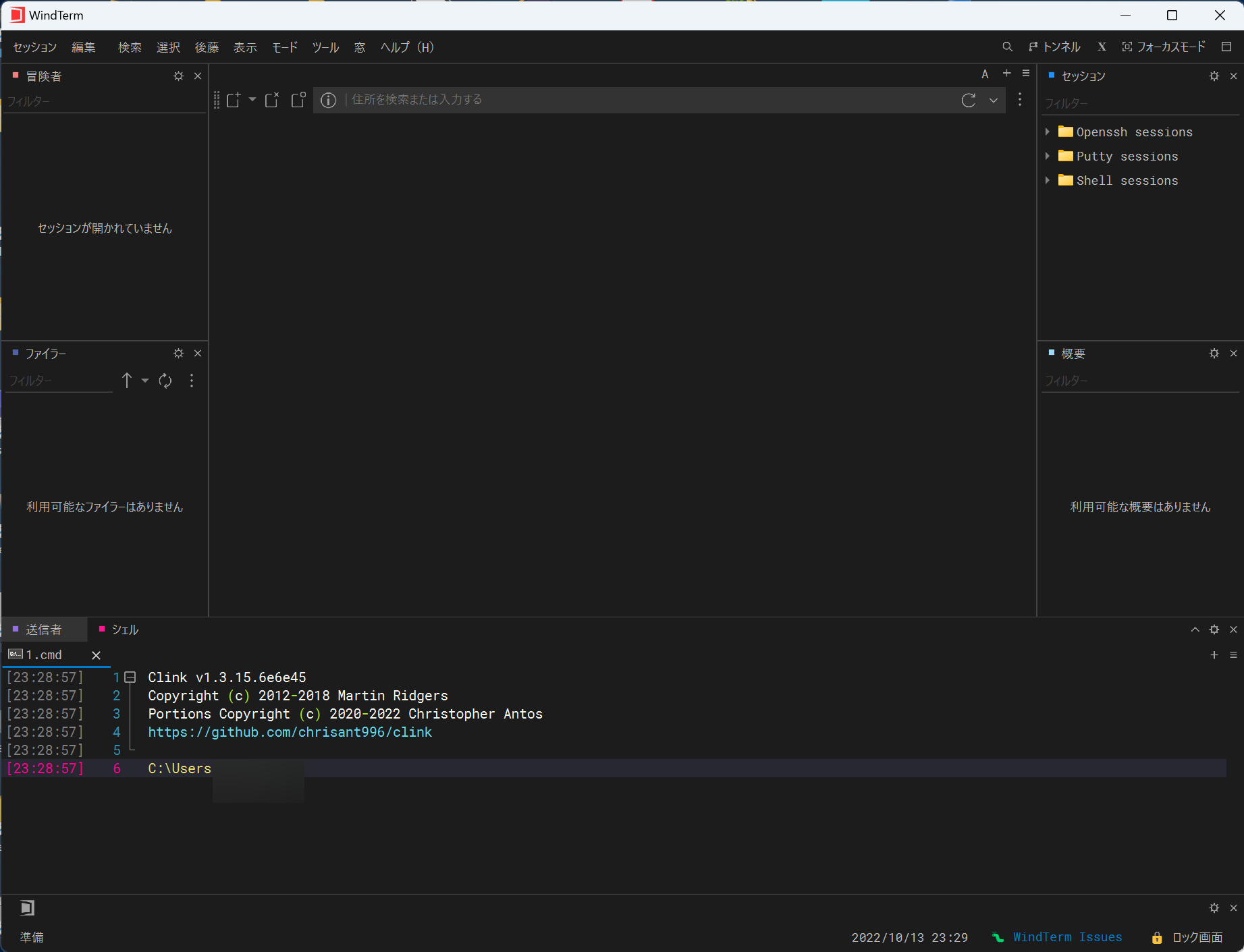Focus the 冒険者 panel filter field

click(105, 102)
